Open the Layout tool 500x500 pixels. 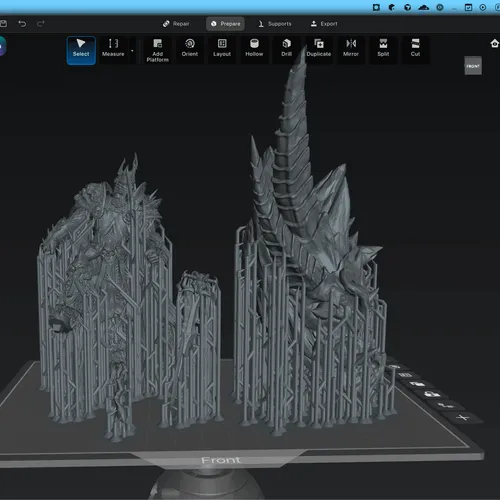[x=222, y=50]
